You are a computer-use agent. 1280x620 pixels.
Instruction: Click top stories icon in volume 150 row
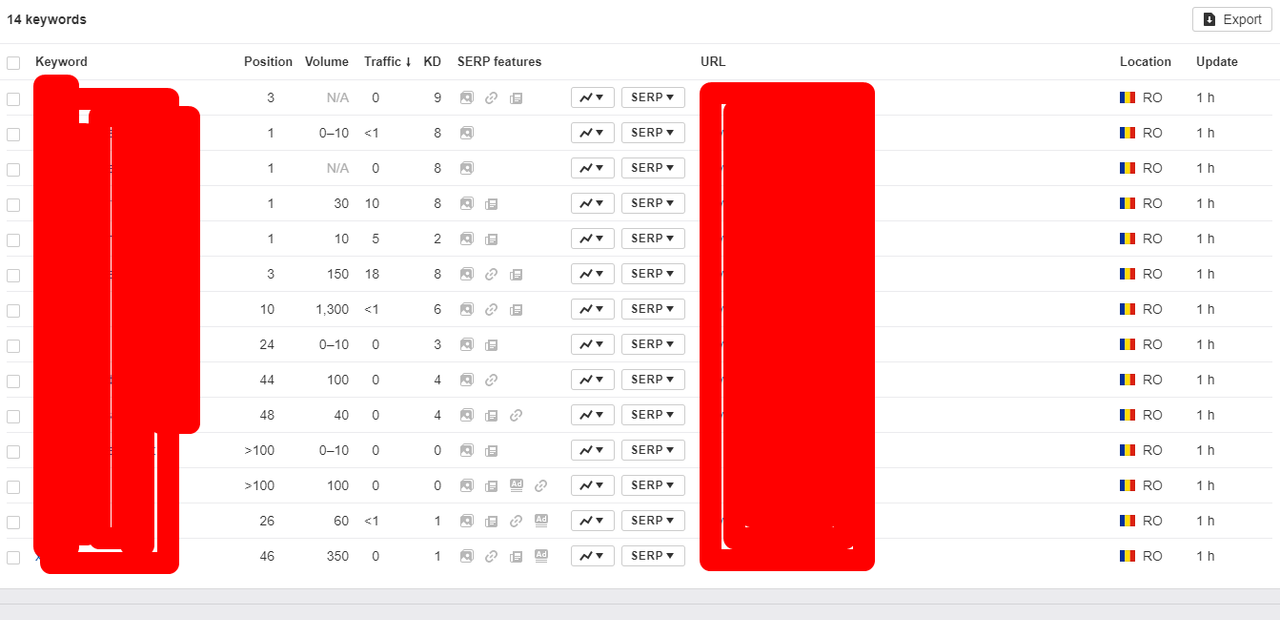click(x=516, y=274)
